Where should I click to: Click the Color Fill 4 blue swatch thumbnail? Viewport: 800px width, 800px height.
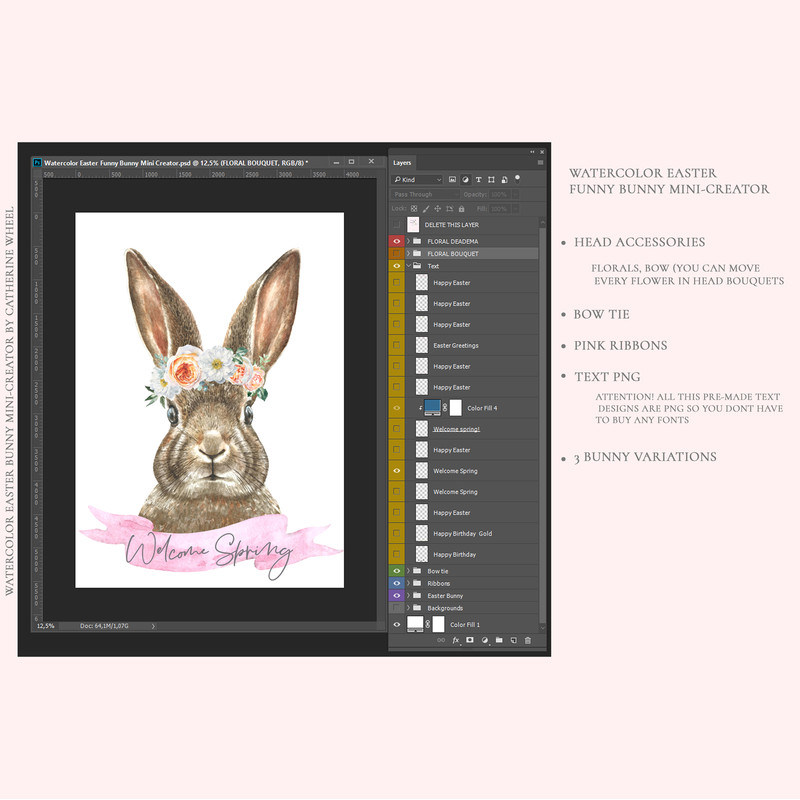(432, 407)
